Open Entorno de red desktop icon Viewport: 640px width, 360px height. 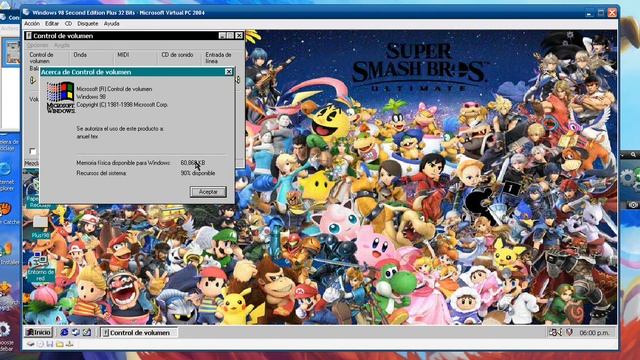[40, 266]
